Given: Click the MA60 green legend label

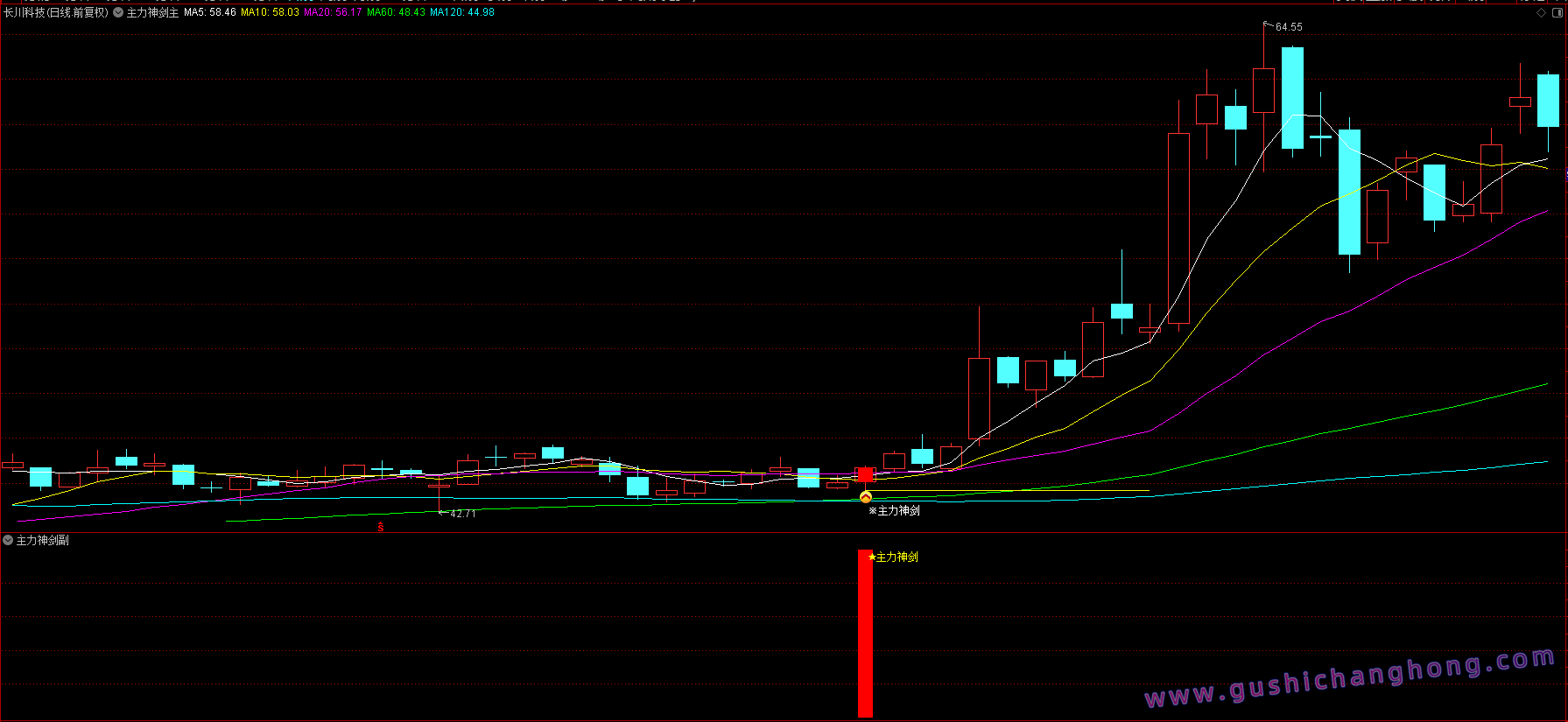Looking at the screenshot, I should click(x=396, y=12).
